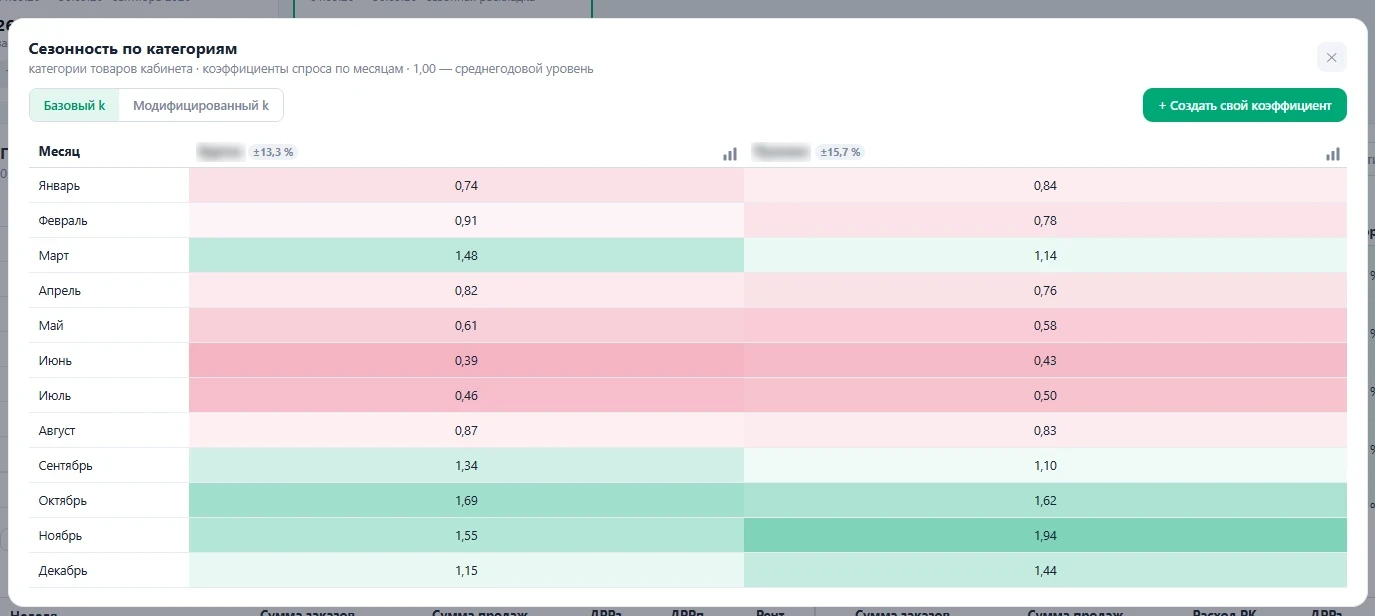The image size is (1375, 616).
Task: Close the seasonality dialog with X
Action: (1331, 58)
